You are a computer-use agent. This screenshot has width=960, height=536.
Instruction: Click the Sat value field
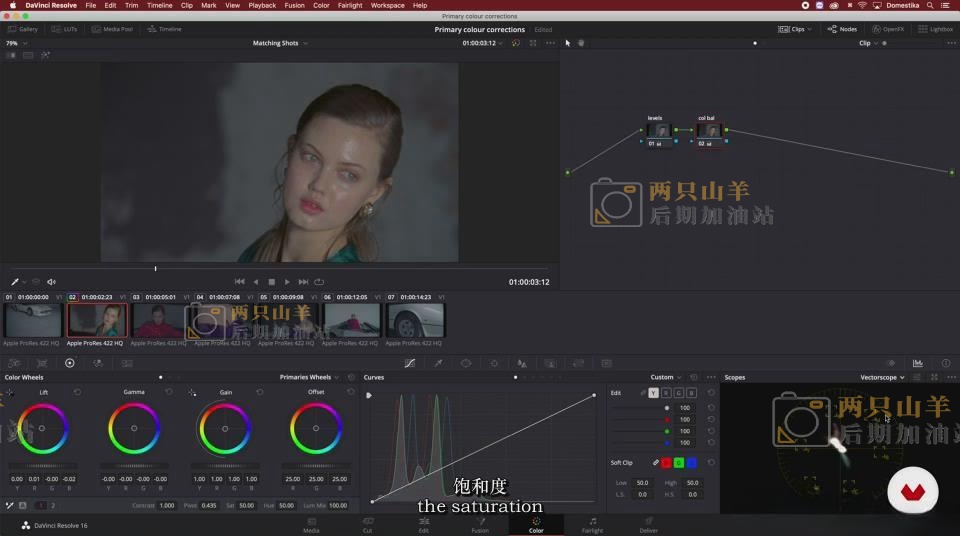(246, 505)
